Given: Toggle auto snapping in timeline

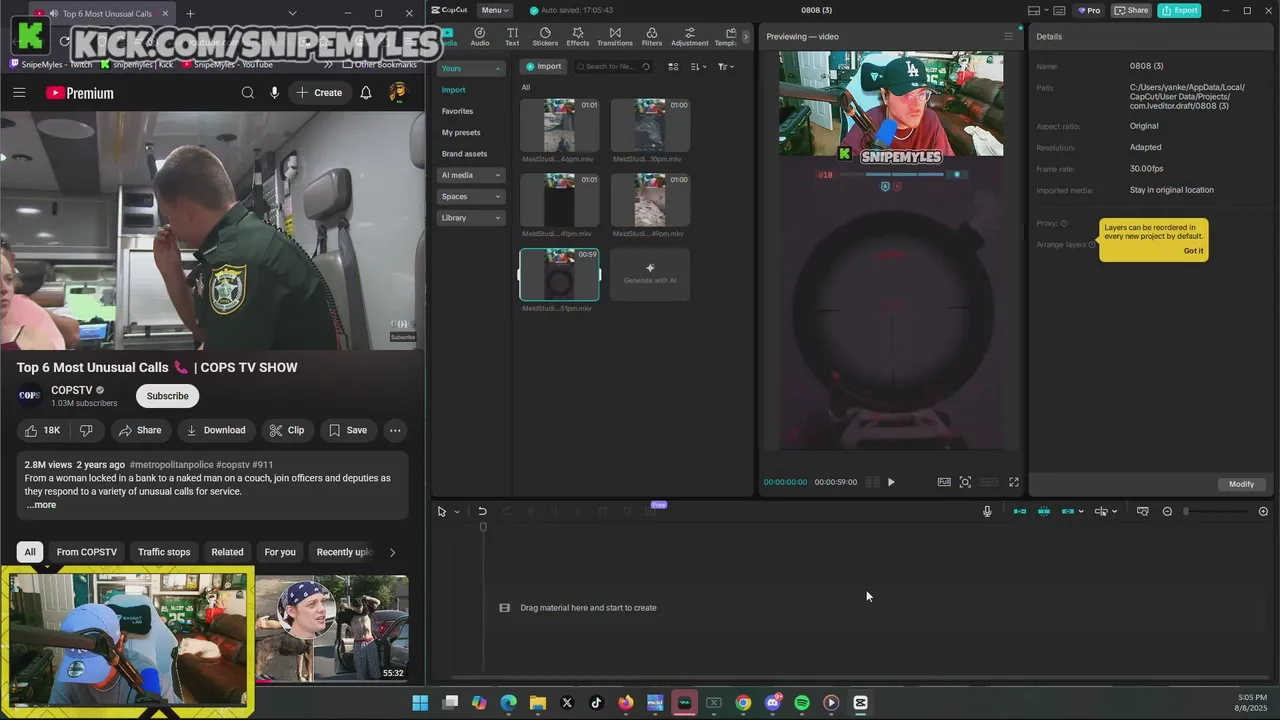Looking at the screenshot, I should pos(1044,511).
